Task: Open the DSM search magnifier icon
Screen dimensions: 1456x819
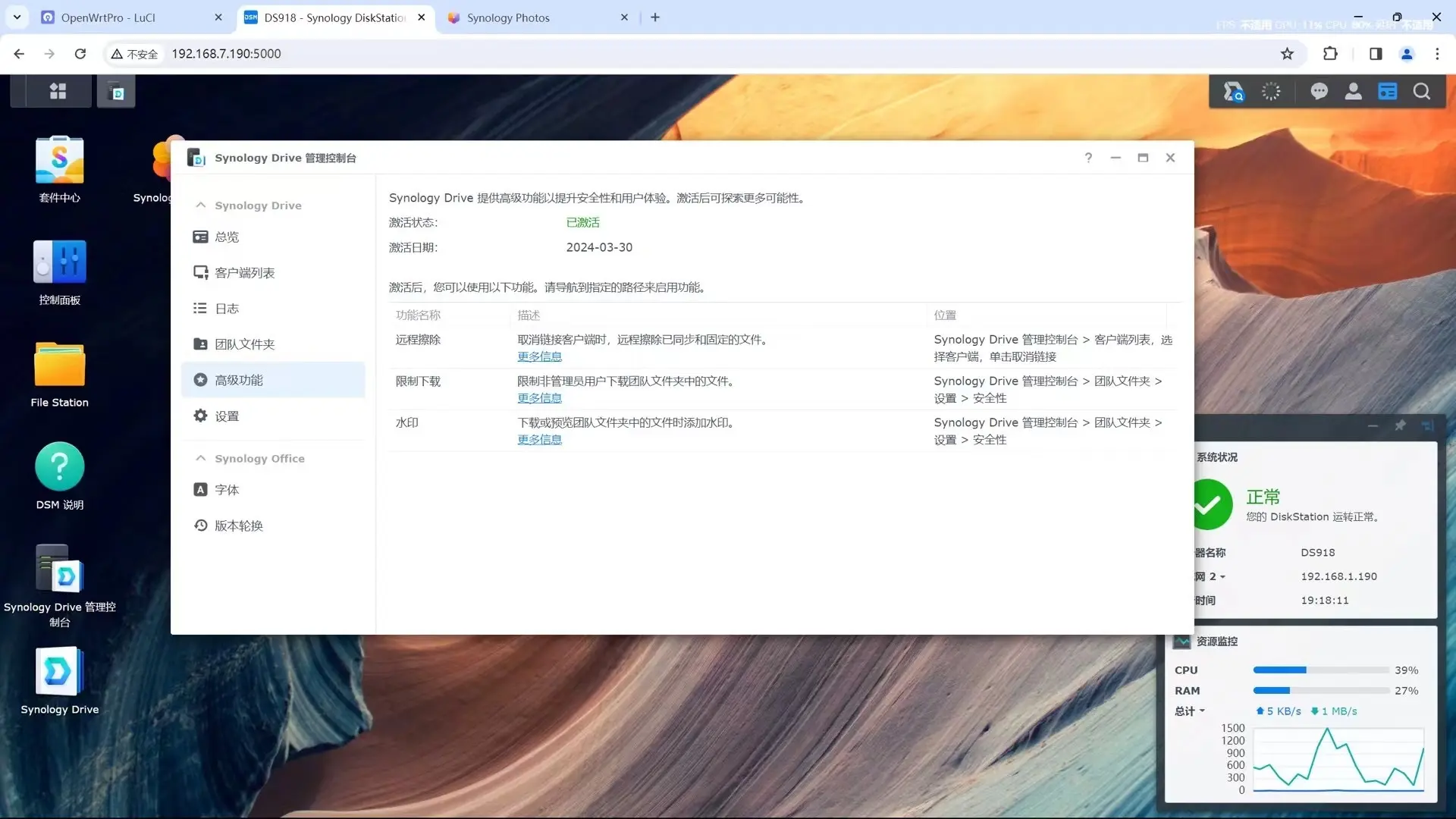Action: pyautogui.click(x=1422, y=92)
